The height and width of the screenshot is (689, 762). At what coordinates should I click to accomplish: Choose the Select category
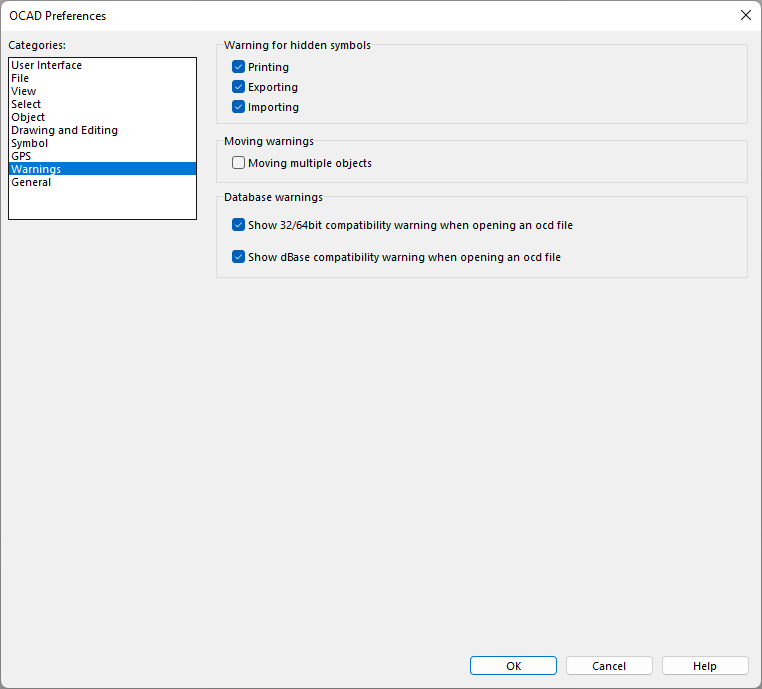(x=103, y=104)
